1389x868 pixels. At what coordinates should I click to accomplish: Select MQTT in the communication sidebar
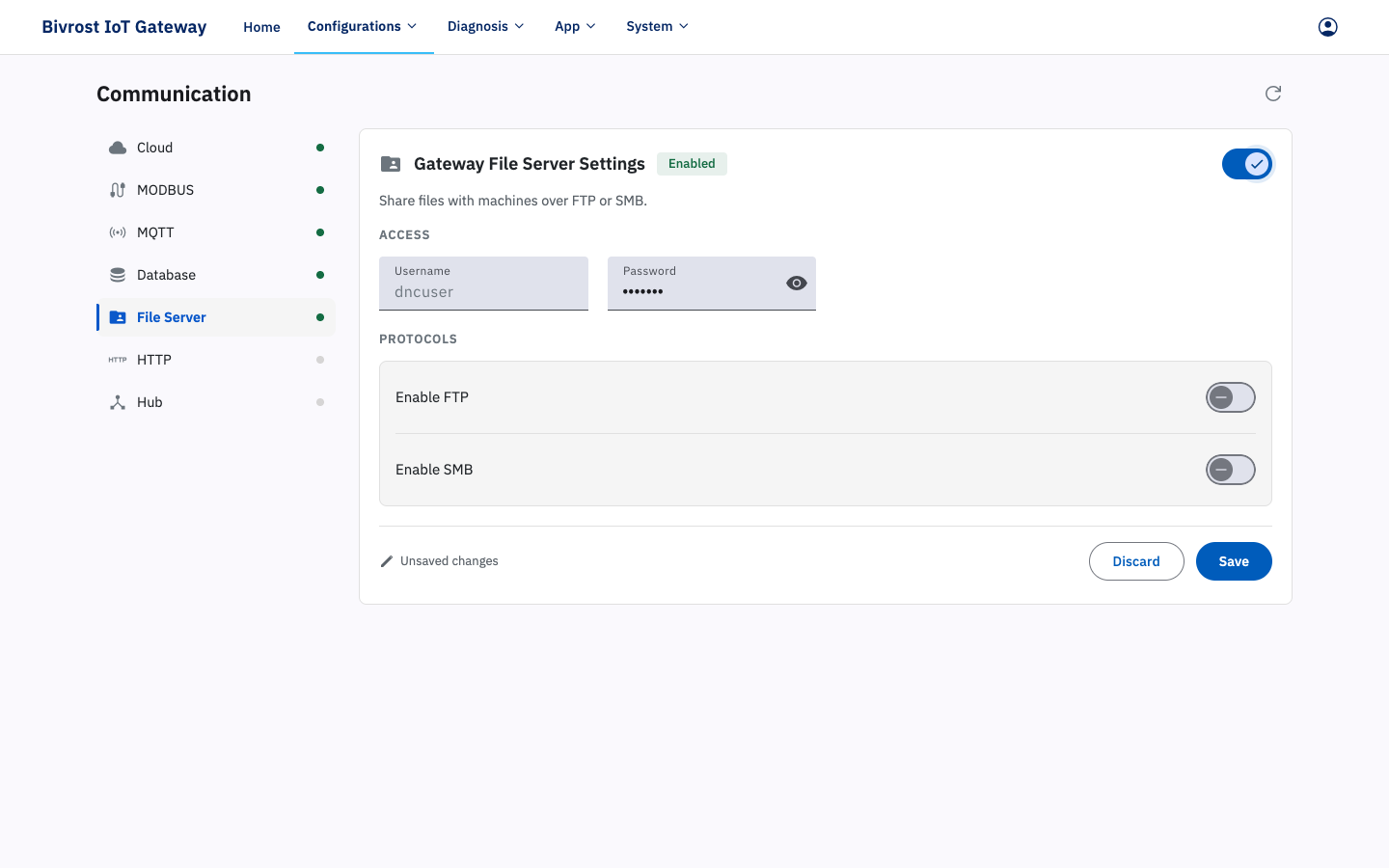pos(216,232)
